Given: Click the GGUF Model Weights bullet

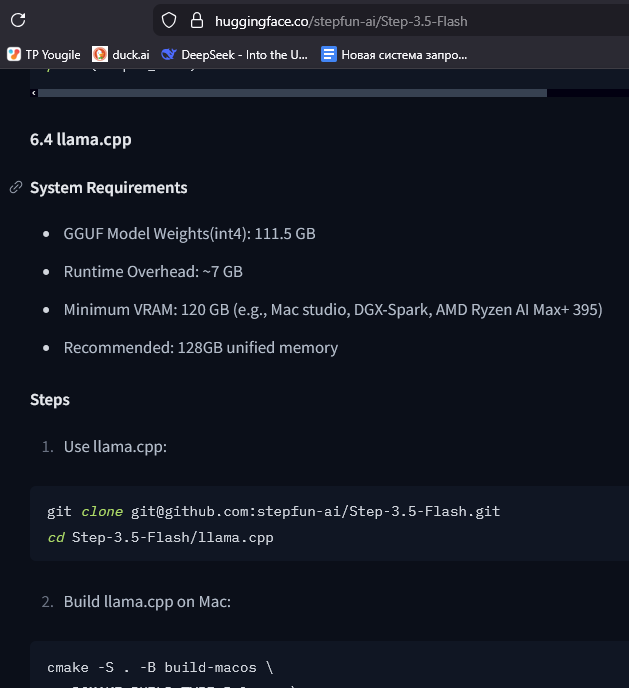Looking at the screenshot, I should click(189, 234).
